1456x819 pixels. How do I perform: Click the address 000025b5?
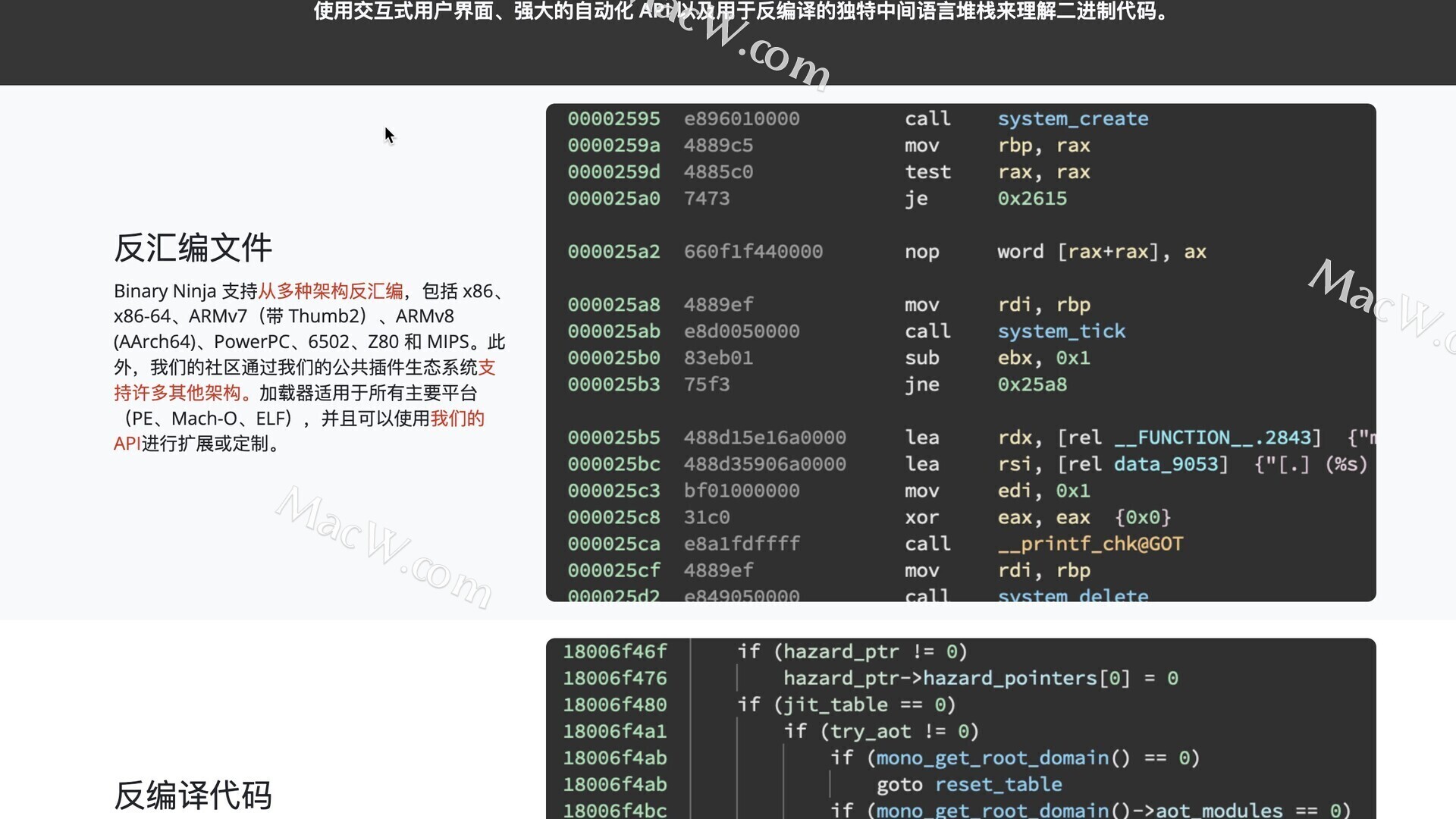click(x=613, y=438)
